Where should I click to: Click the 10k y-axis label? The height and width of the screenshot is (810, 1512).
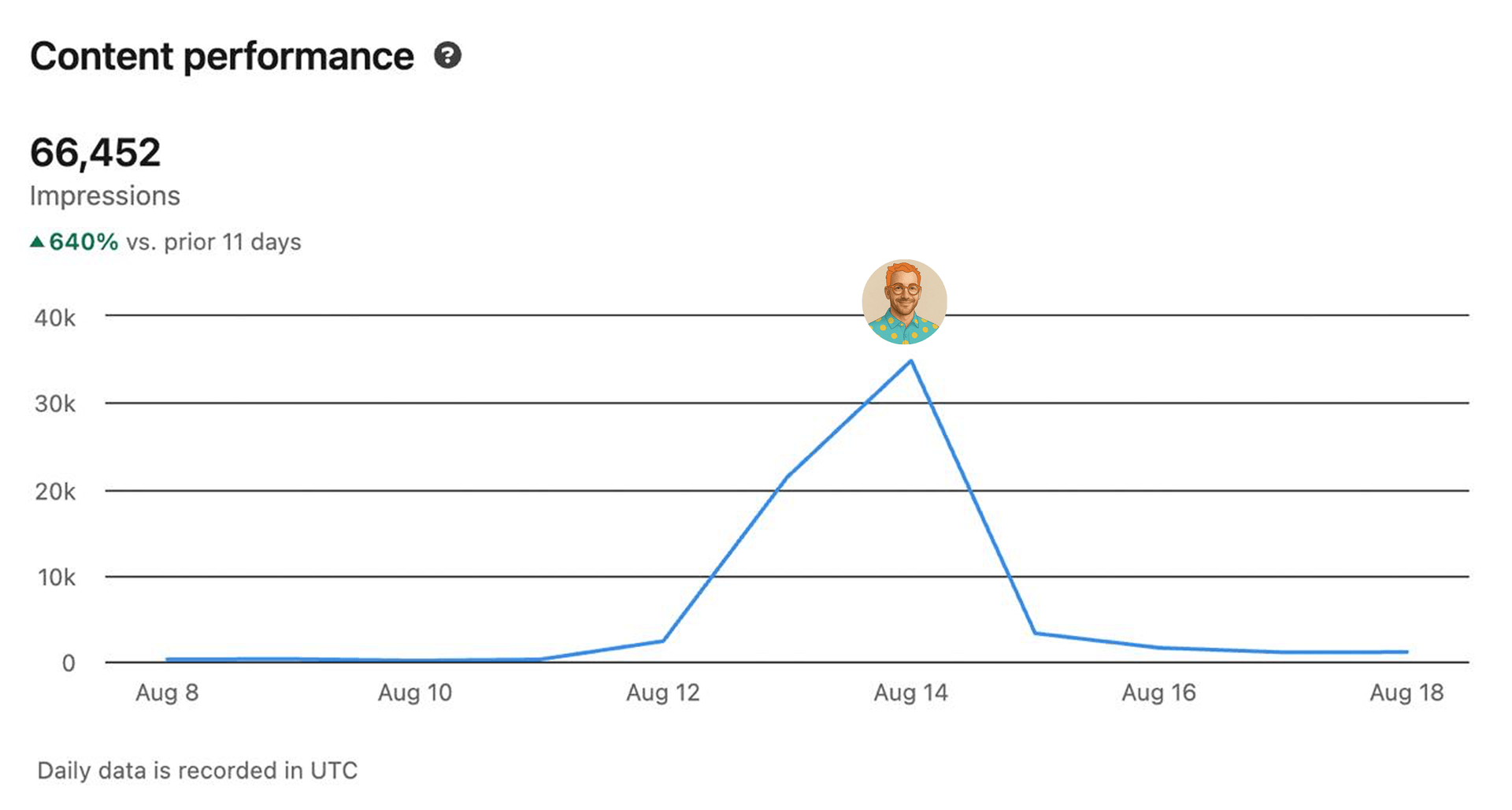tap(57, 578)
